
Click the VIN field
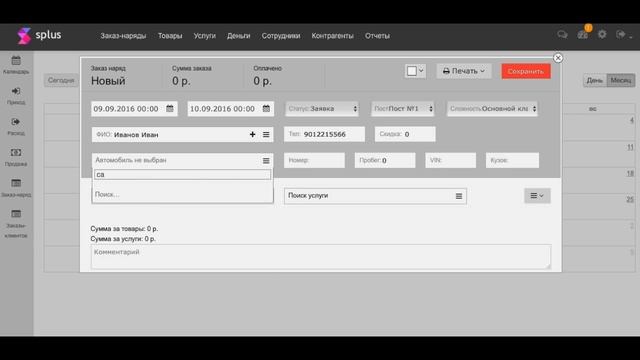coord(451,160)
